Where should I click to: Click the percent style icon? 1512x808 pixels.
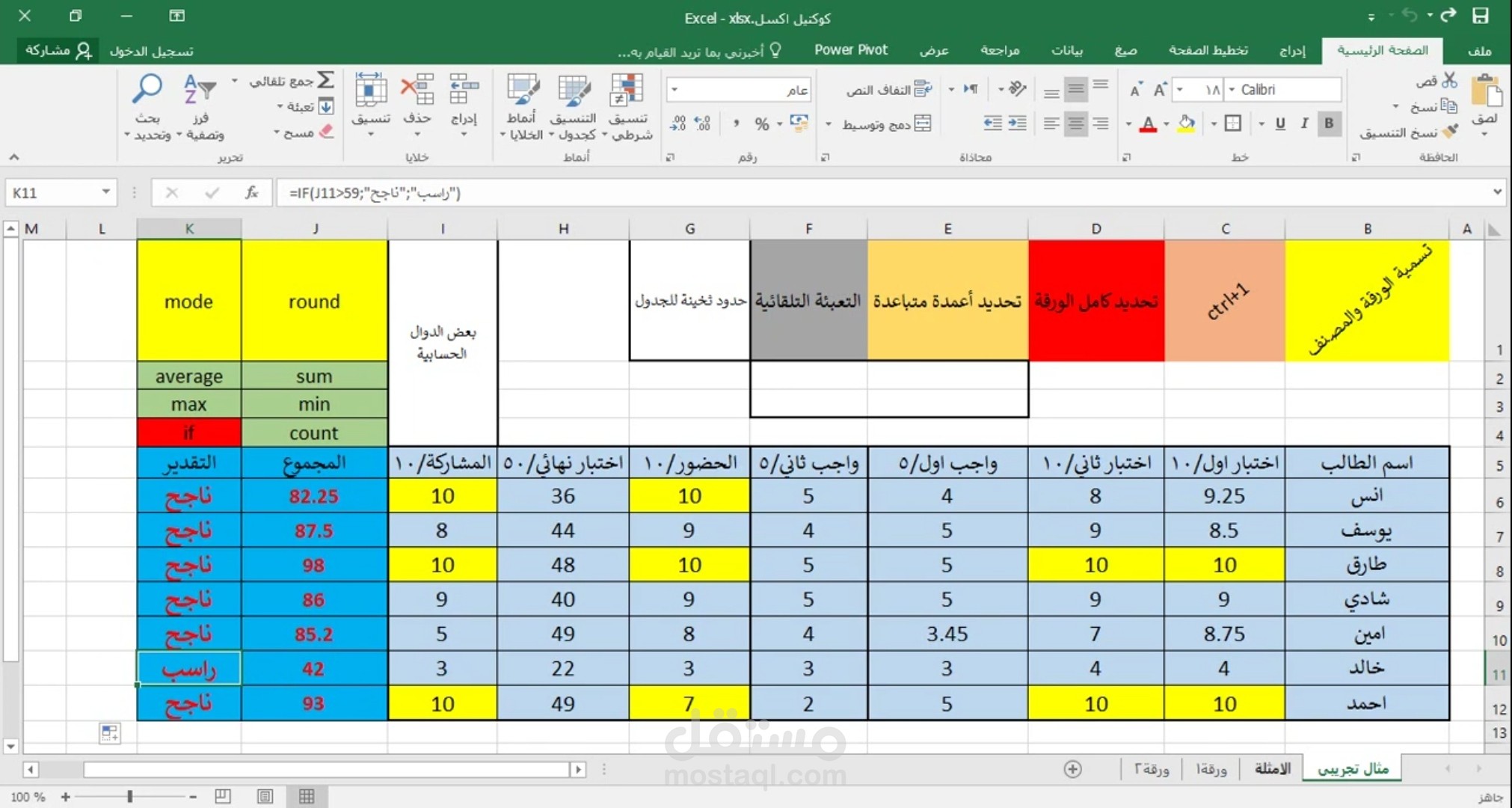[761, 124]
